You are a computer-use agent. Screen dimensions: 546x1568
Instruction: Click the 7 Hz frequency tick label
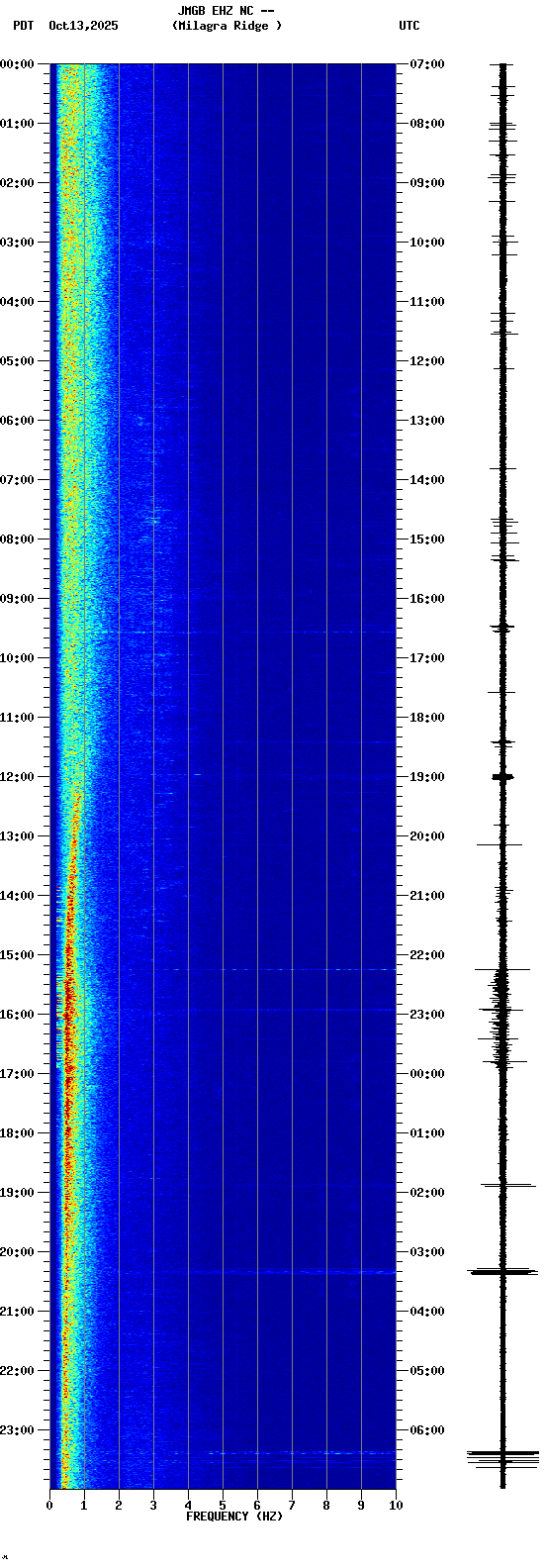(292, 1506)
